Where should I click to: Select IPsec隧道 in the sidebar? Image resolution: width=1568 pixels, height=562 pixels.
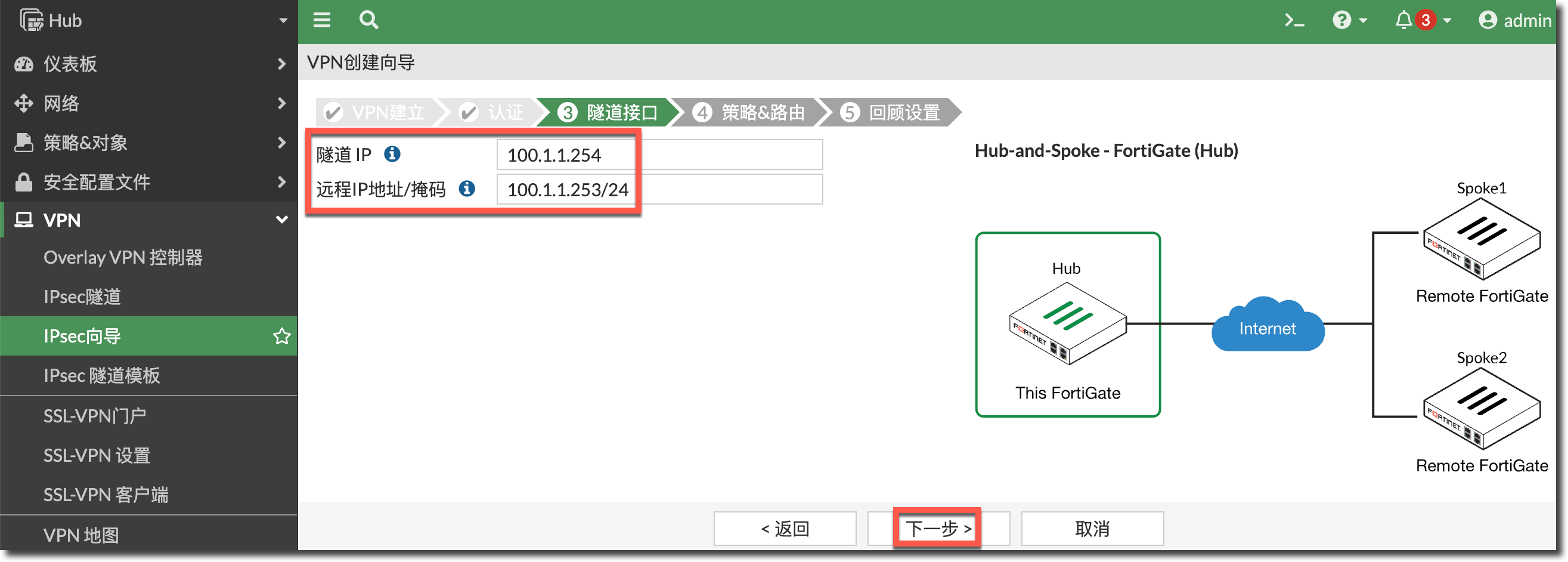pyautogui.click(x=82, y=297)
